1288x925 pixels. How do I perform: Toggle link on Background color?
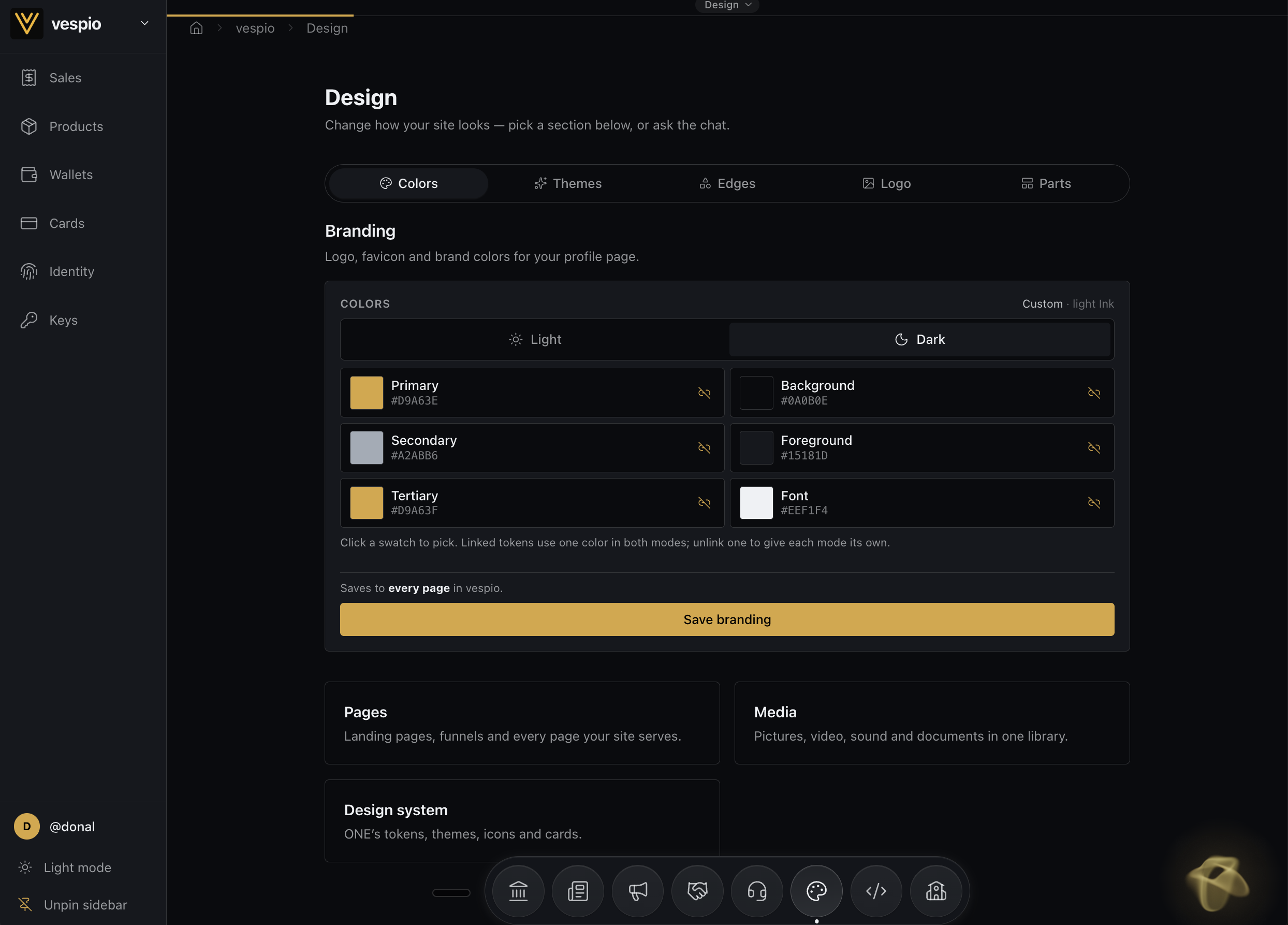click(1094, 393)
